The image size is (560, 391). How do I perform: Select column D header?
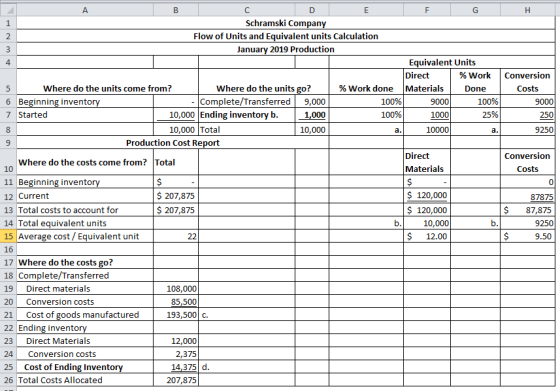[x=312, y=10]
